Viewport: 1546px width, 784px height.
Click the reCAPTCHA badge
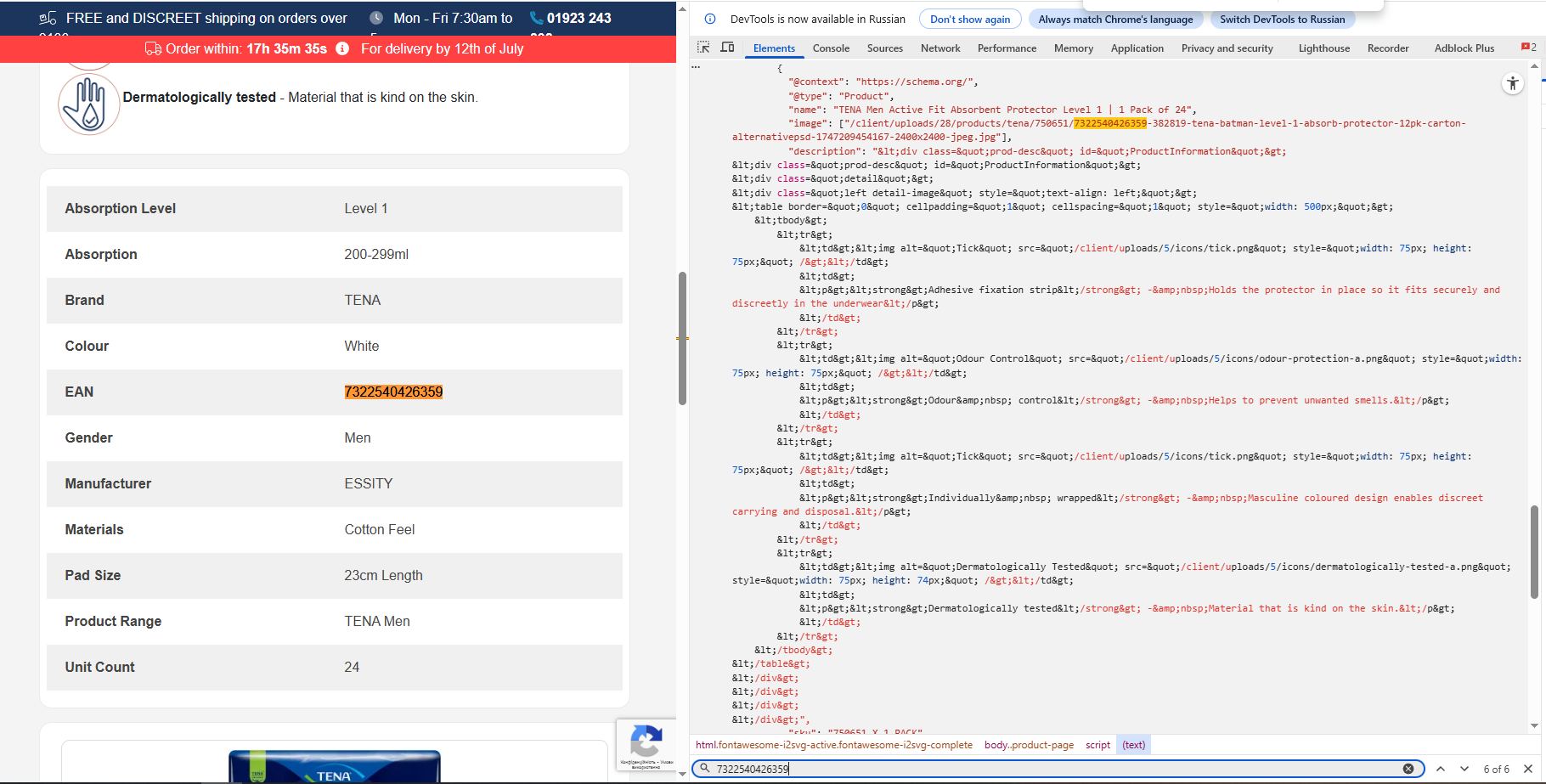(x=646, y=745)
